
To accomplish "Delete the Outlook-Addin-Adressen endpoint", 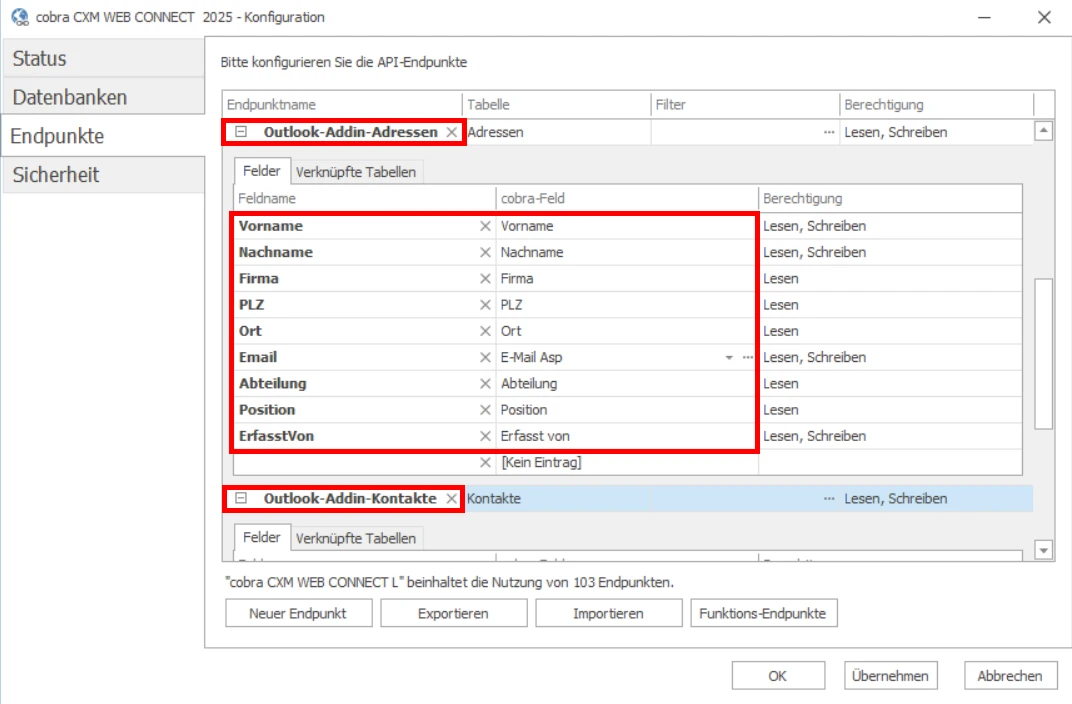I will (x=451, y=133).
